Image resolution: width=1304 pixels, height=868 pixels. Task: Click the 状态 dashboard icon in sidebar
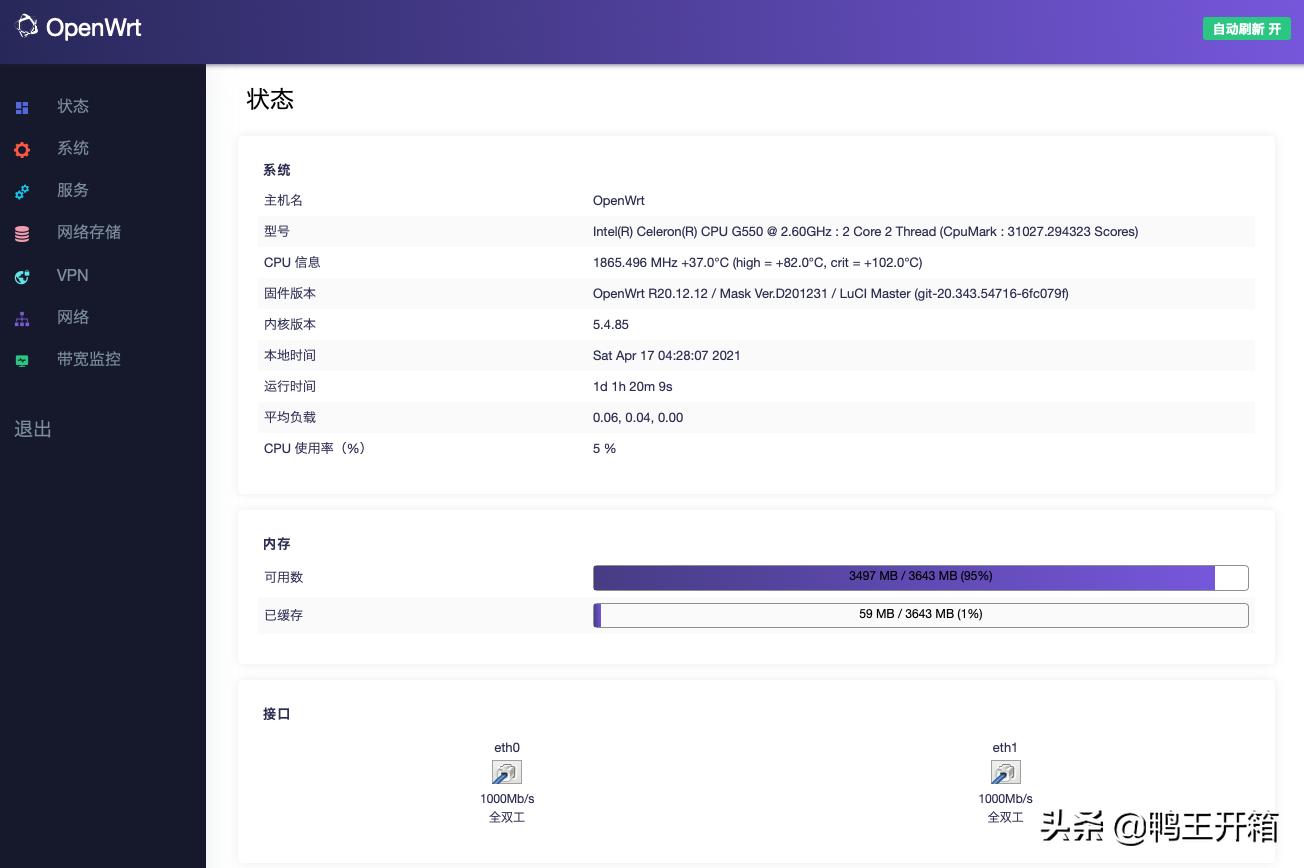pyautogui.click(x=22, y=108)
